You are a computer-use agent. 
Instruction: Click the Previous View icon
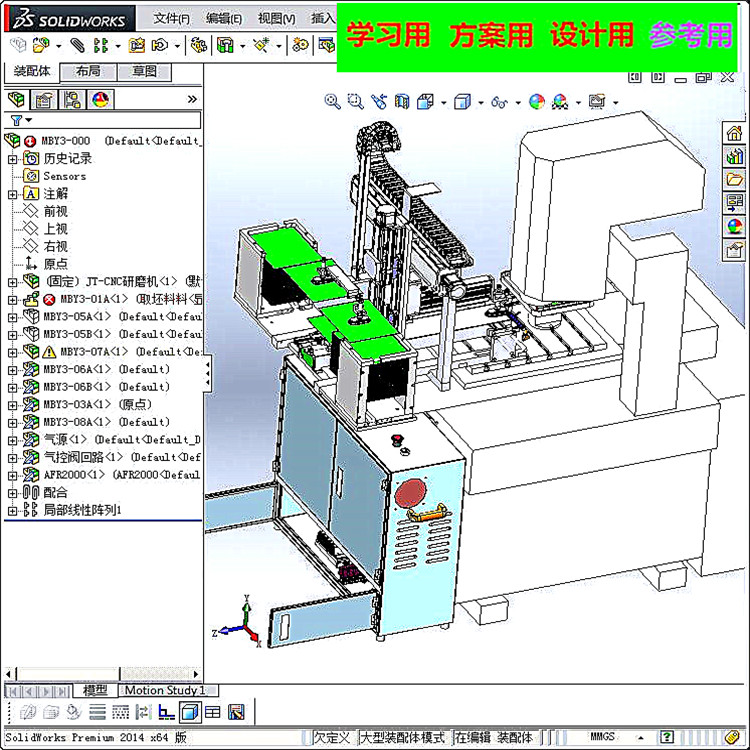point(379,101)
